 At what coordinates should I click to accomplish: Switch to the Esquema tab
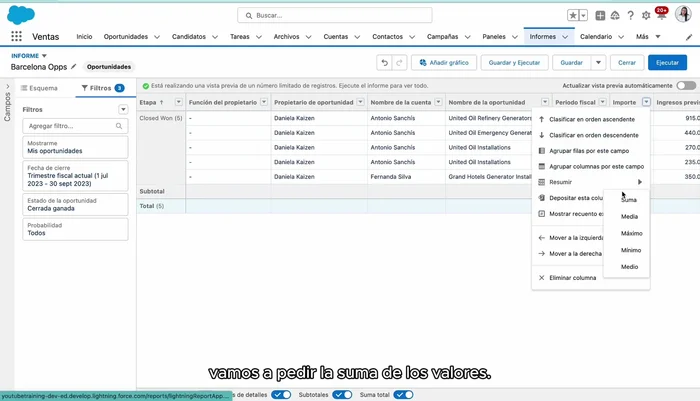[38, 88]
